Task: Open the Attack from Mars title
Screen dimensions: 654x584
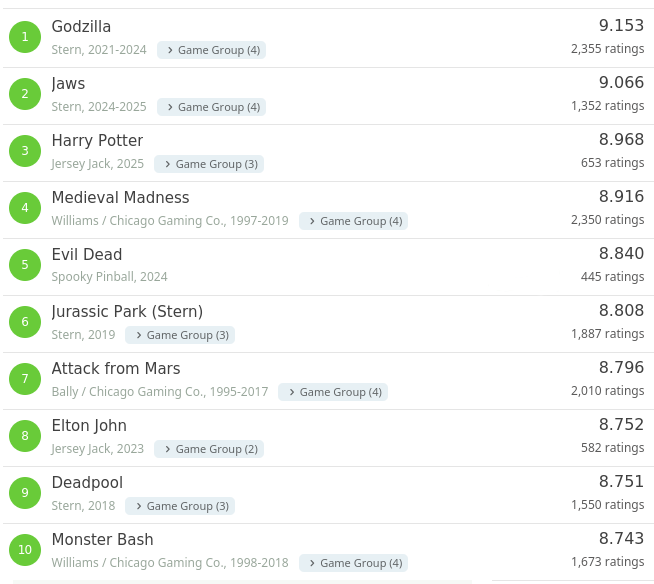Action: click(x=116, y=369)
